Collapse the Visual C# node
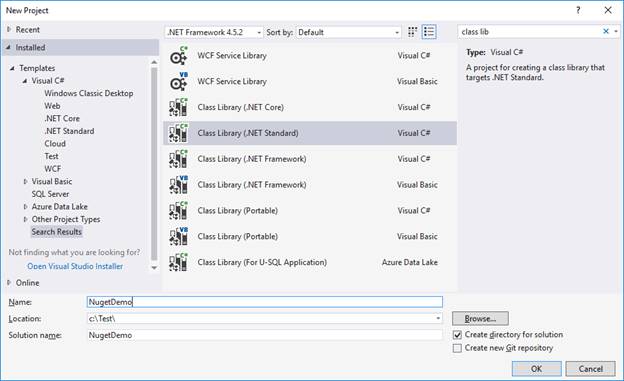624x381 pixels. [25, 81]
